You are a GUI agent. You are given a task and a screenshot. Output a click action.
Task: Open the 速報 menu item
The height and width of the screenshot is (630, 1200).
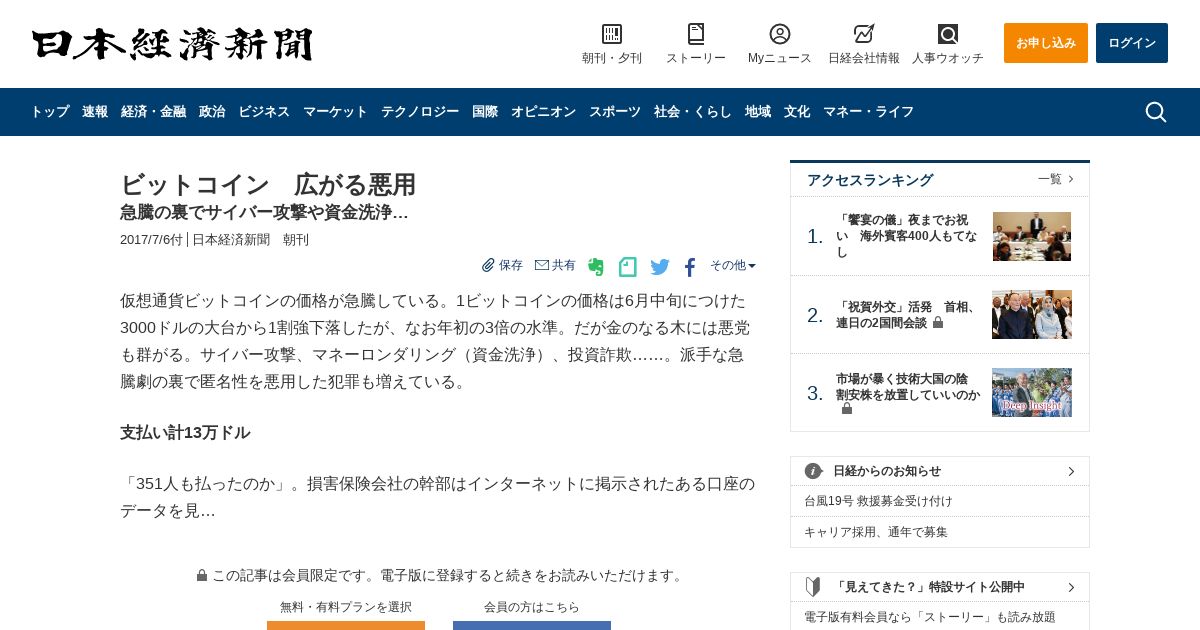click(95, 112)
